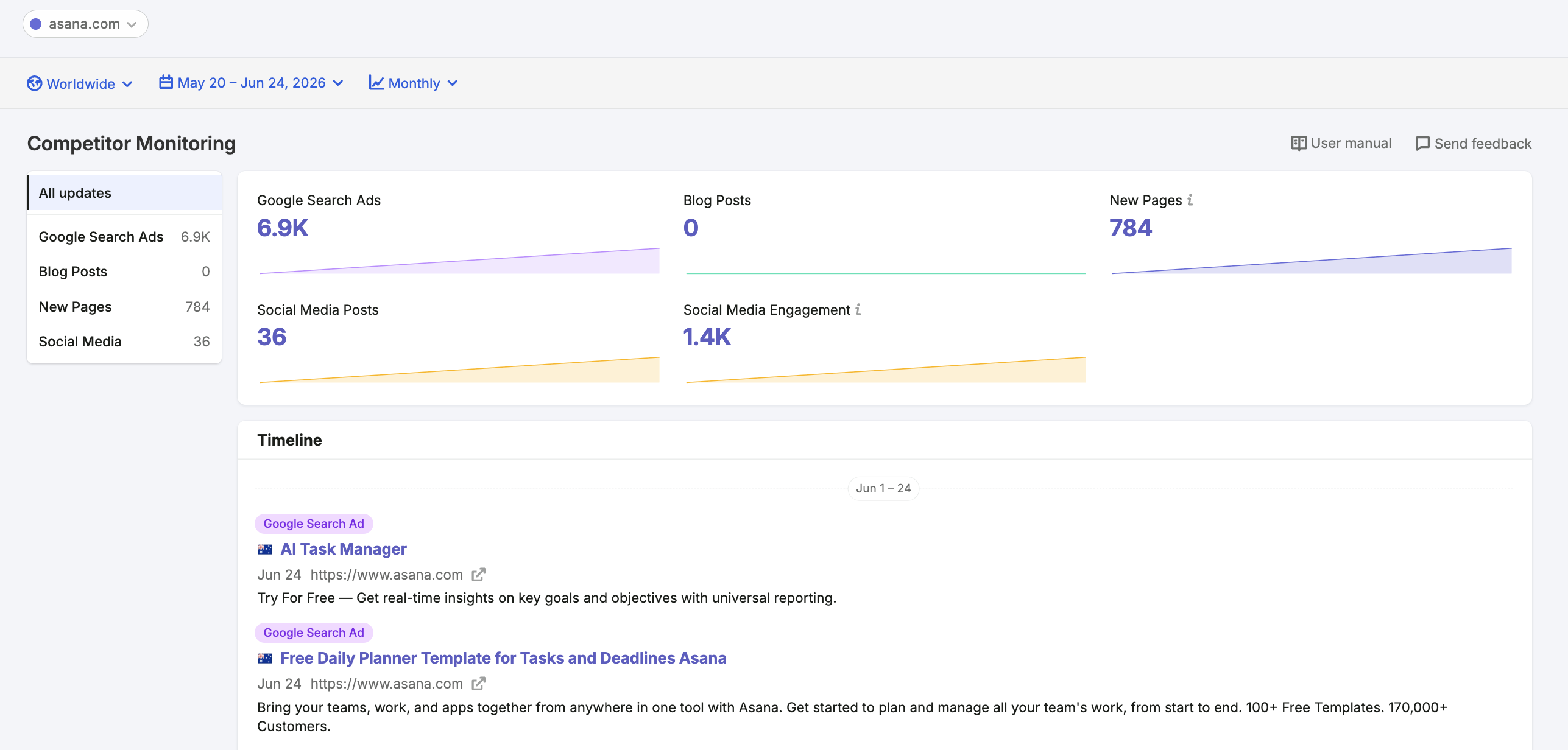Click the User manual book icon
Image resolution: width=1568 pixels, height=750 pixels.
click(1298, 143)
